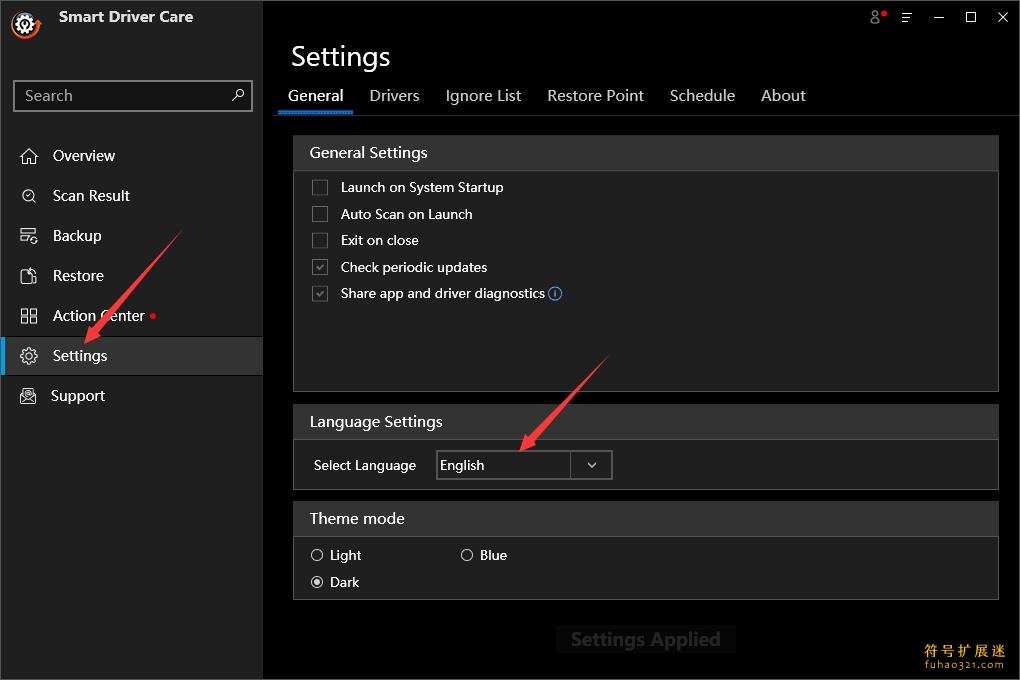Open the hamburger menu icon in title bar
The image size is (1020, 680).
coord(907,18)
